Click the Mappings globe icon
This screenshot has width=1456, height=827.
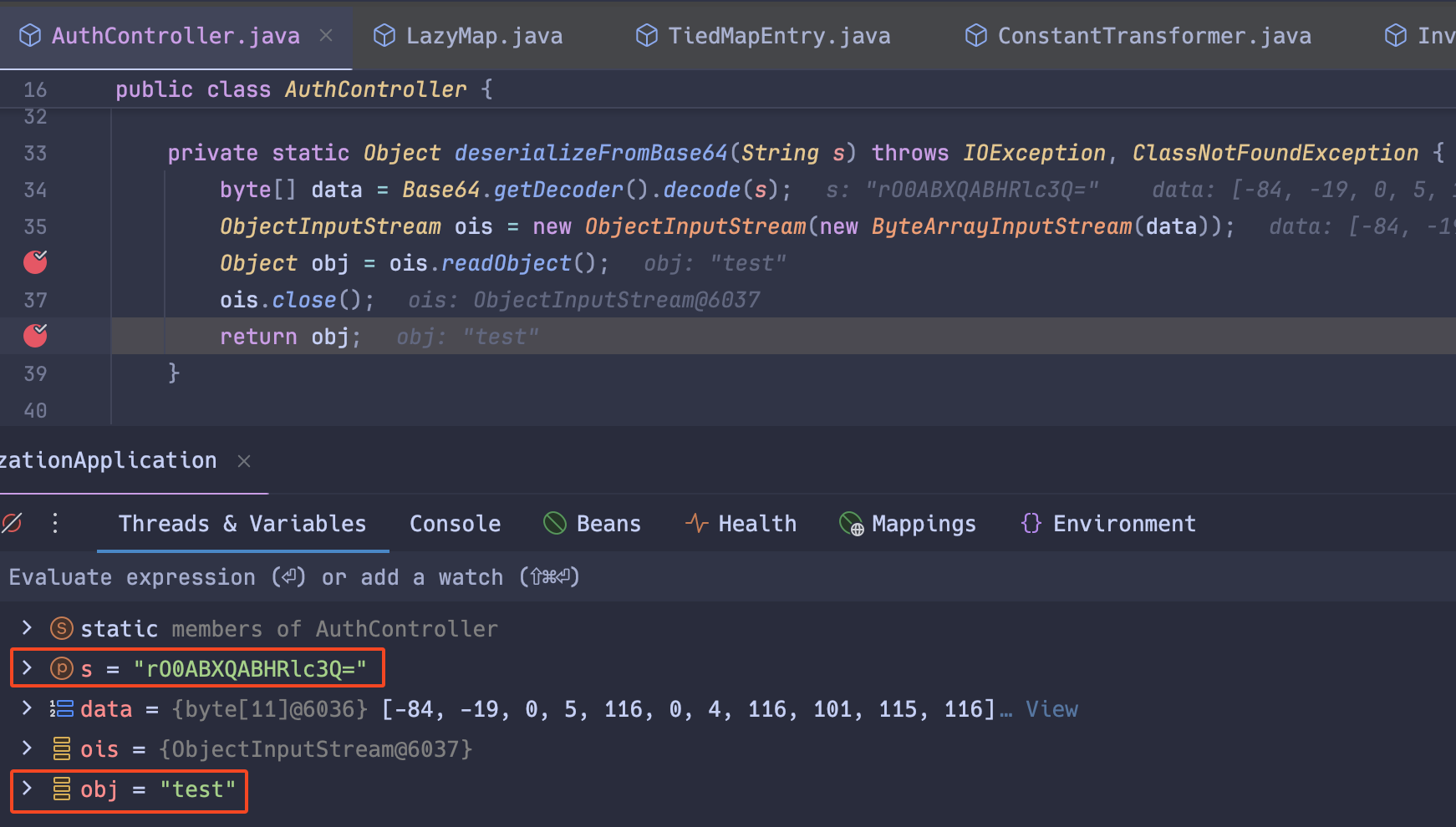851,524
